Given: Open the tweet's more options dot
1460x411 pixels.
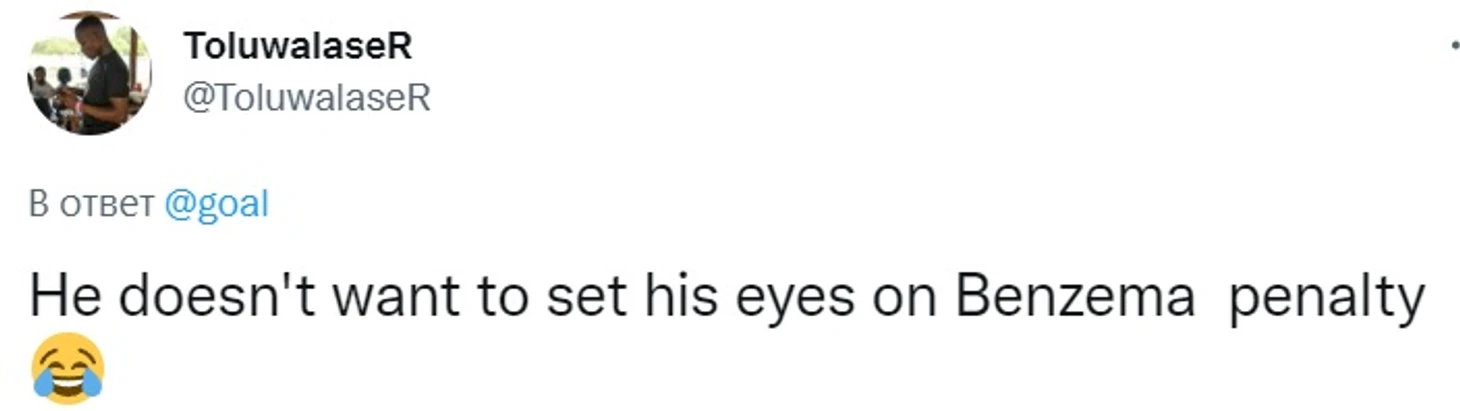Looking at the screenshot, I should tap(1454, 46).
